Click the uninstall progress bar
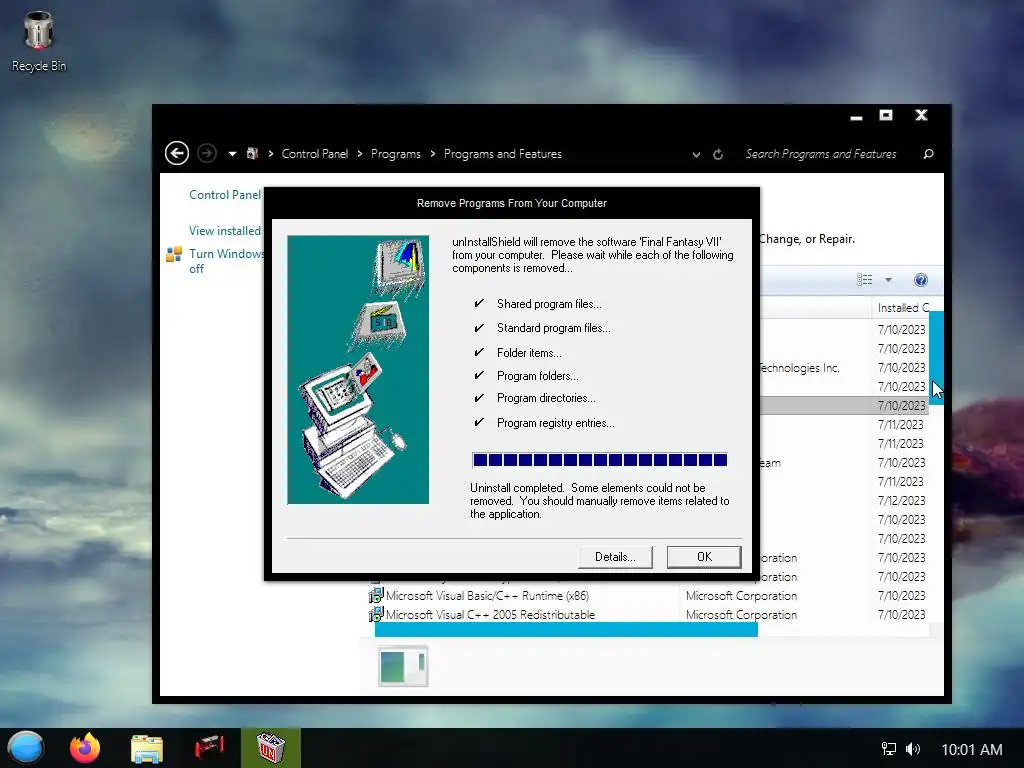 [x=600, y=460]
